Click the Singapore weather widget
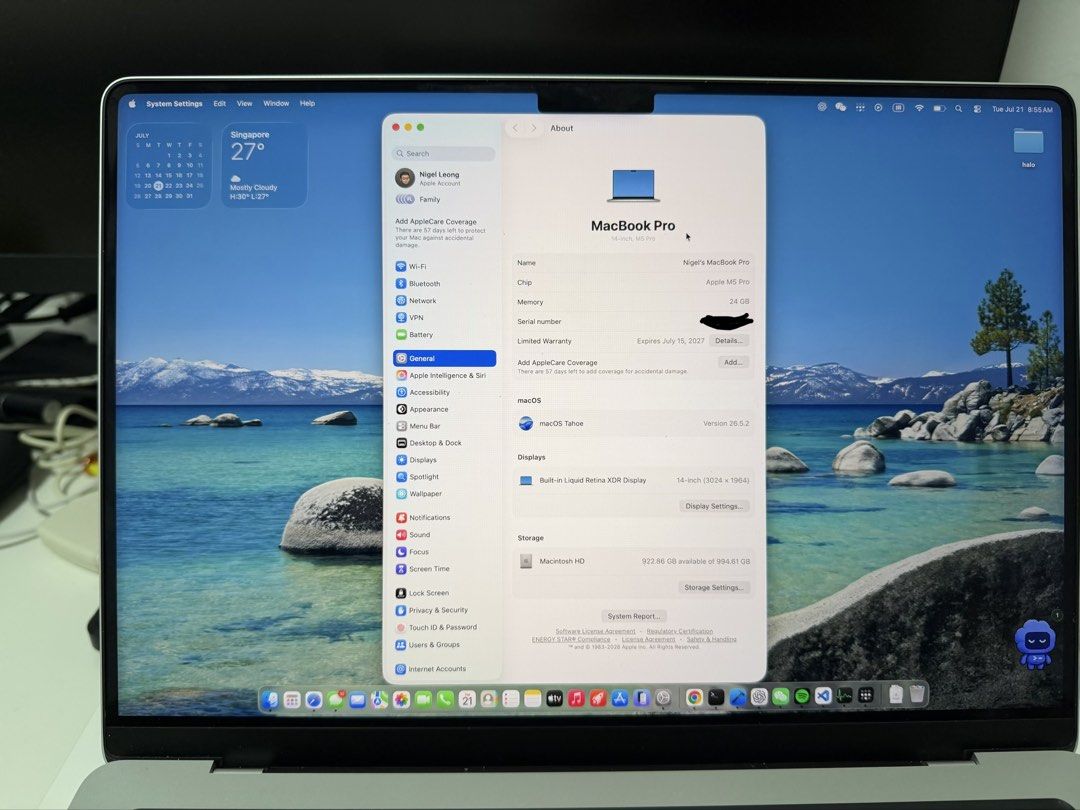Image resolution: width=1080 pixels, height=810 pixels. point(264,165)
